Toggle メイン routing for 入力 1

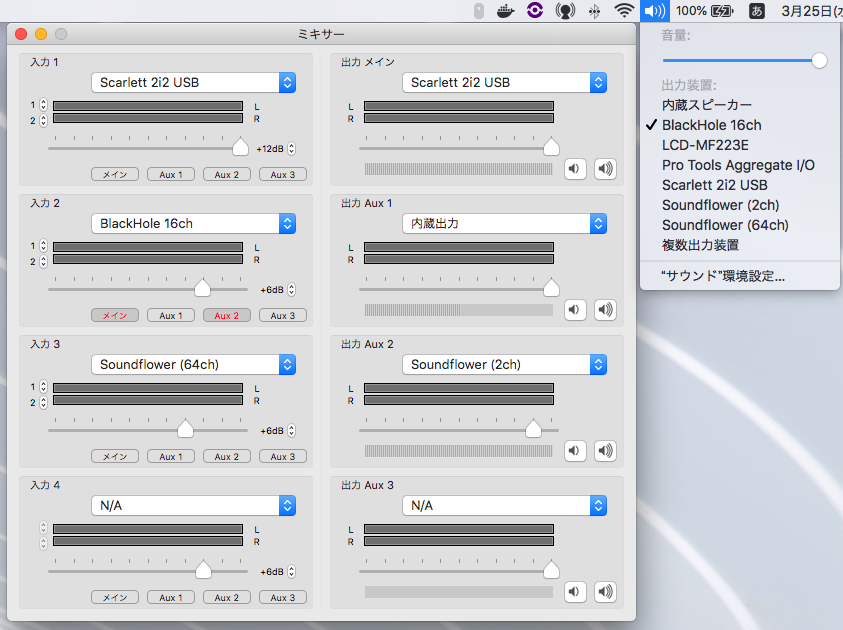tap(115, 175)
